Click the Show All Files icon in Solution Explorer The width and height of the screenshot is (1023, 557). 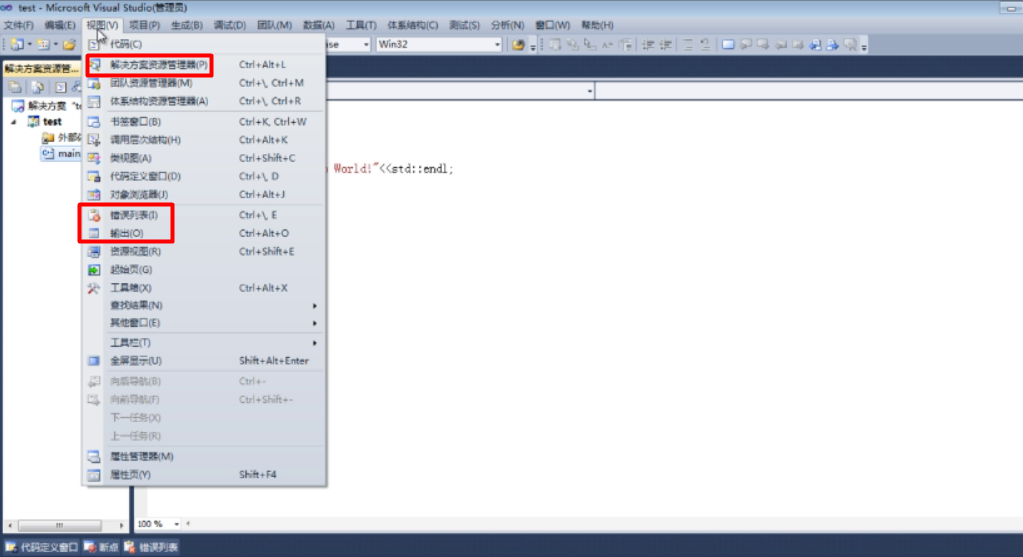tap(38, 87)
